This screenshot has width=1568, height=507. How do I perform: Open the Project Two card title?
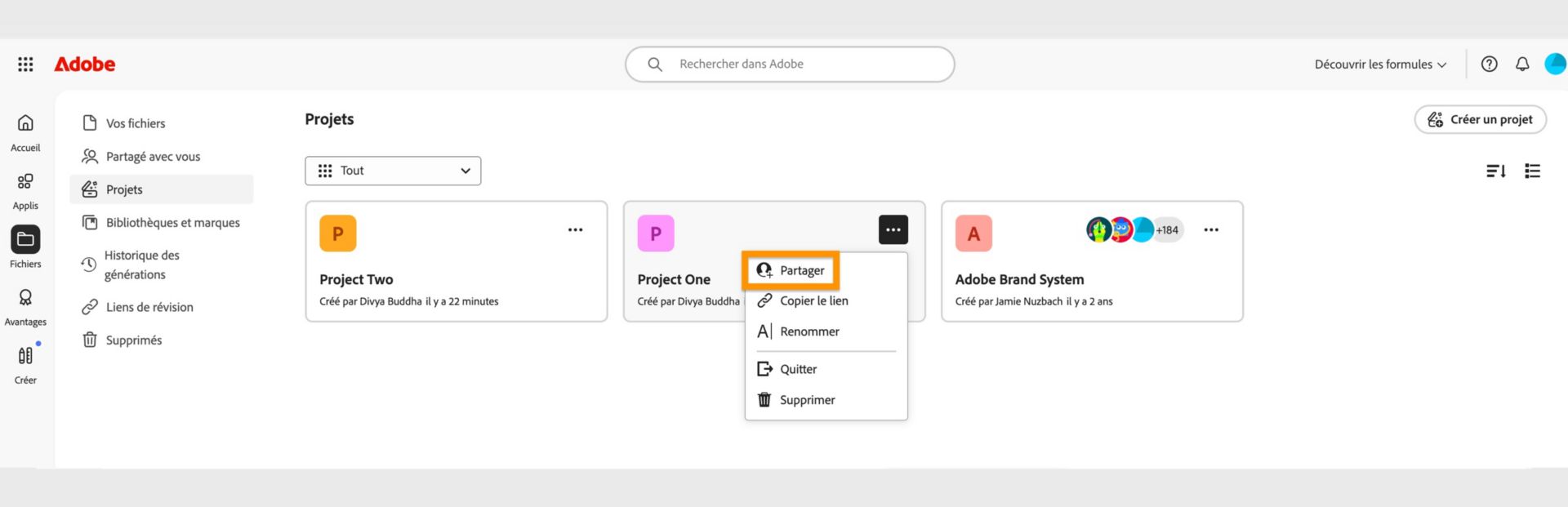[x=356, y=279]
